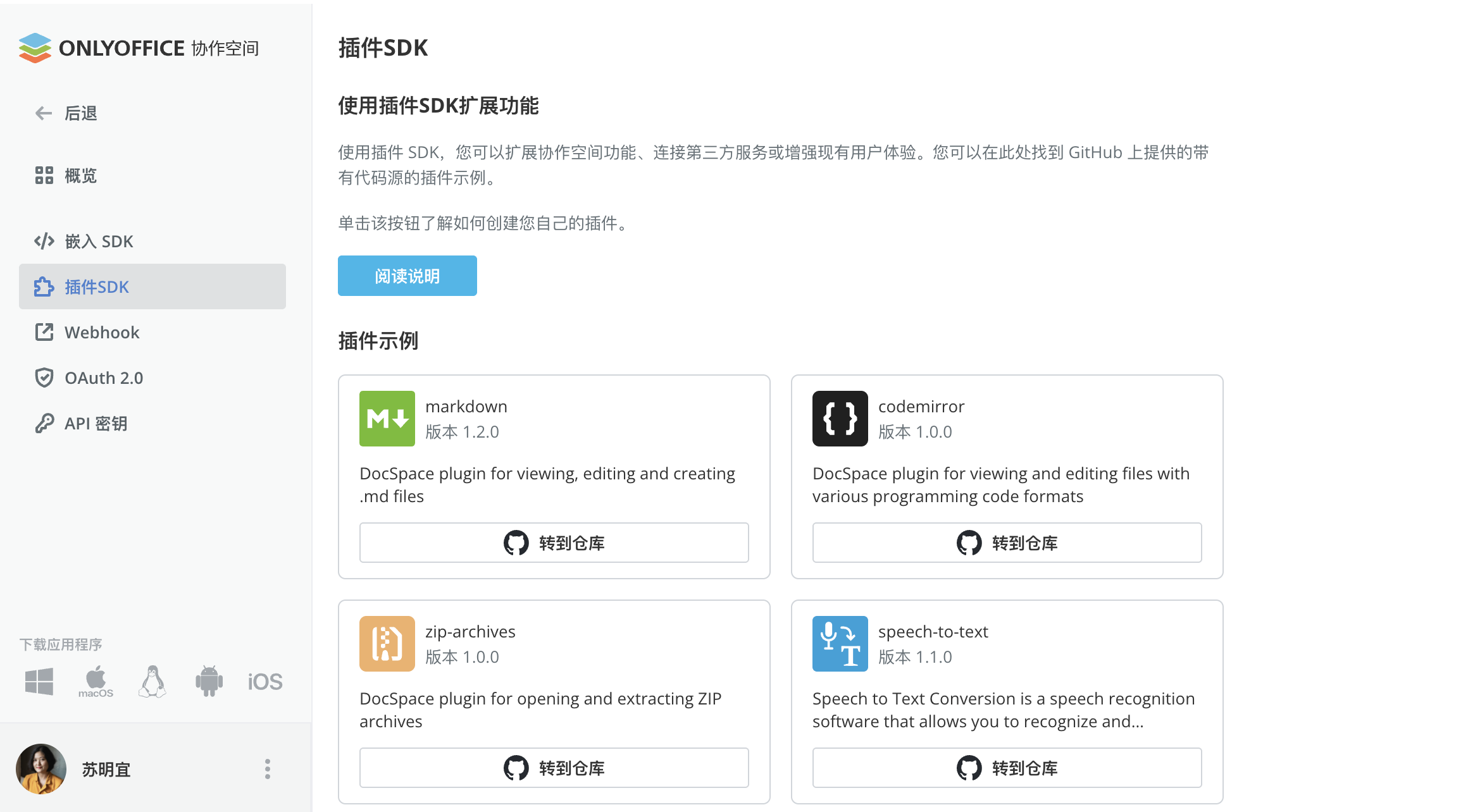Open the 概览 menu item
1468x812 pixels.
pos(152,175)
